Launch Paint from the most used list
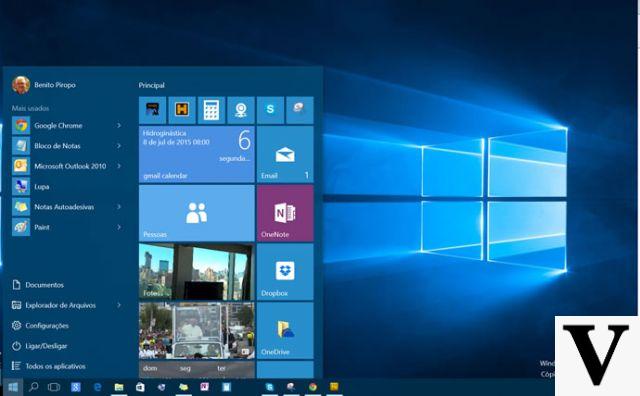The height and width of the screenshot is (396, 640). pyautogui.click(x=67, y=227)
